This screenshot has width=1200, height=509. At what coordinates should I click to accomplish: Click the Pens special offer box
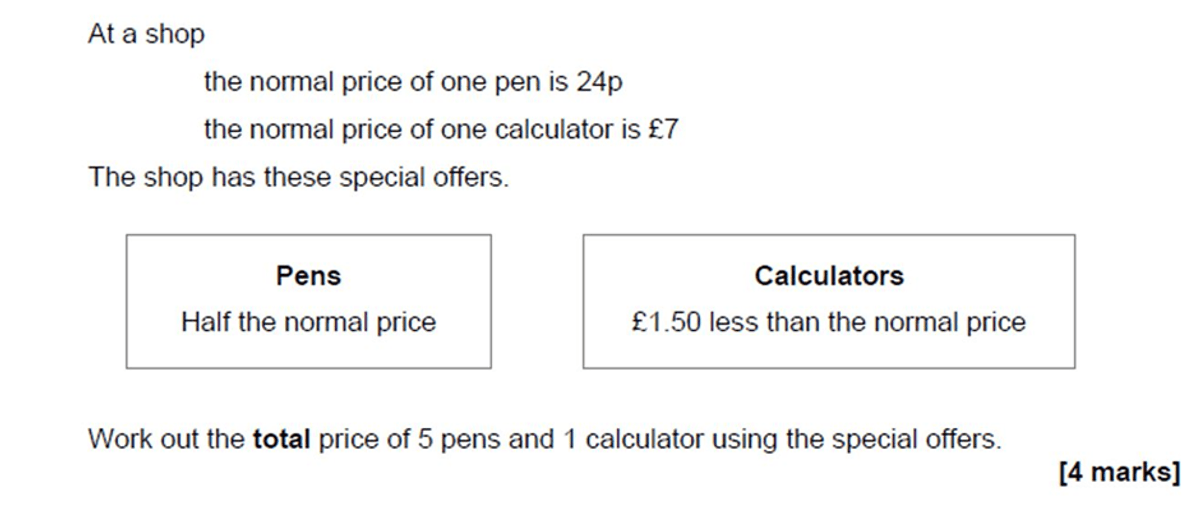point(308,301)
